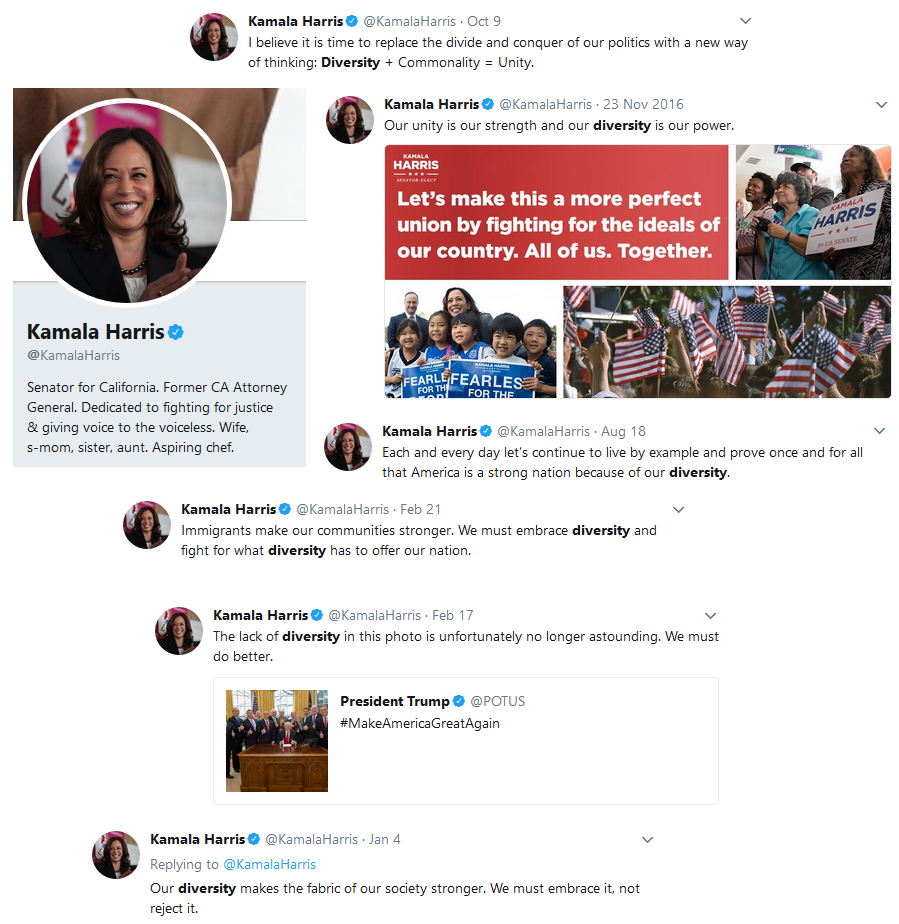Open the Oval Office photo thumbnail

tap(277, 741)
